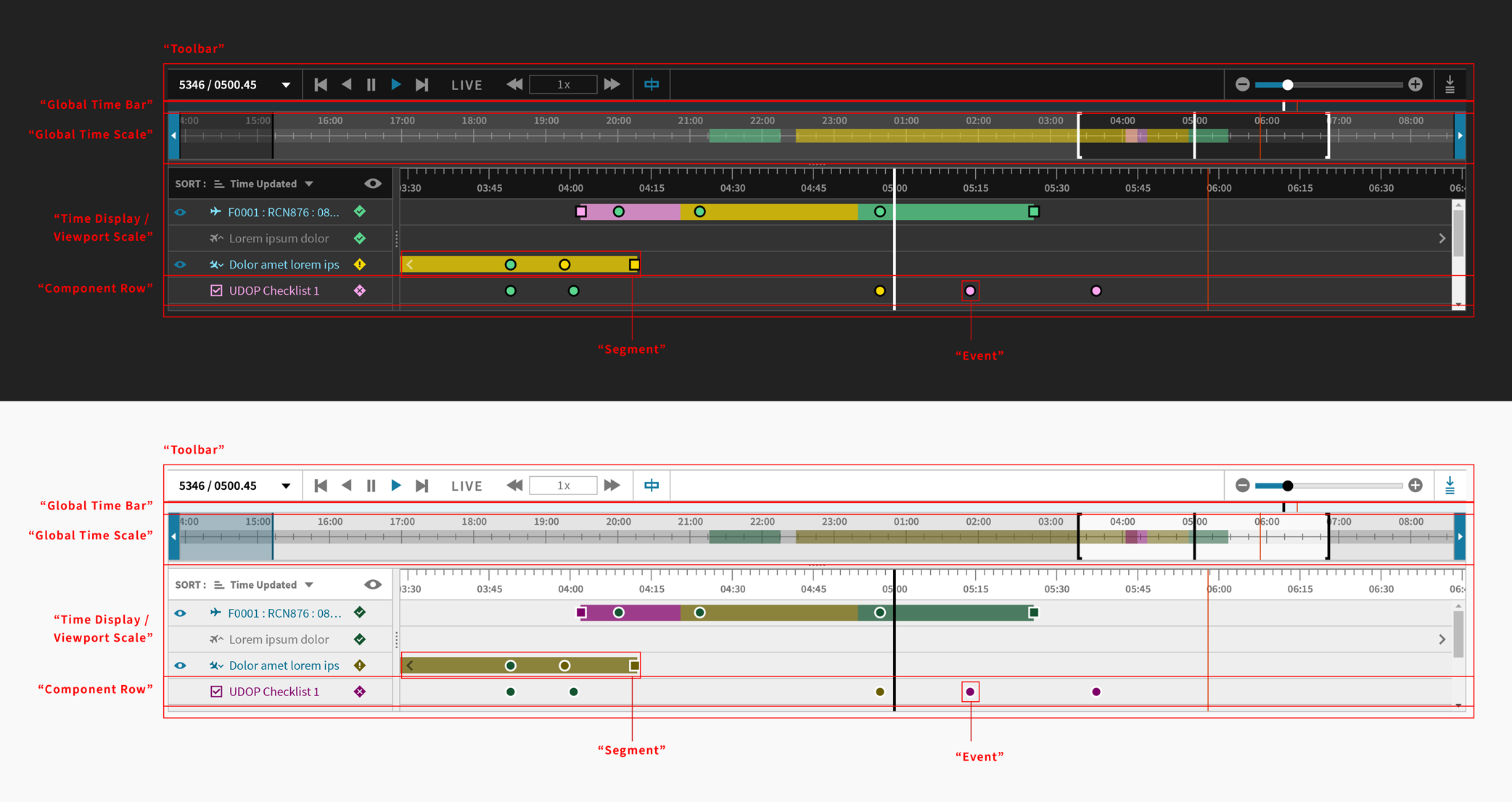Click the zoom slider handle in dark toolbar
This screenshot has width=1512, height=802.
tap(1287, 85)
